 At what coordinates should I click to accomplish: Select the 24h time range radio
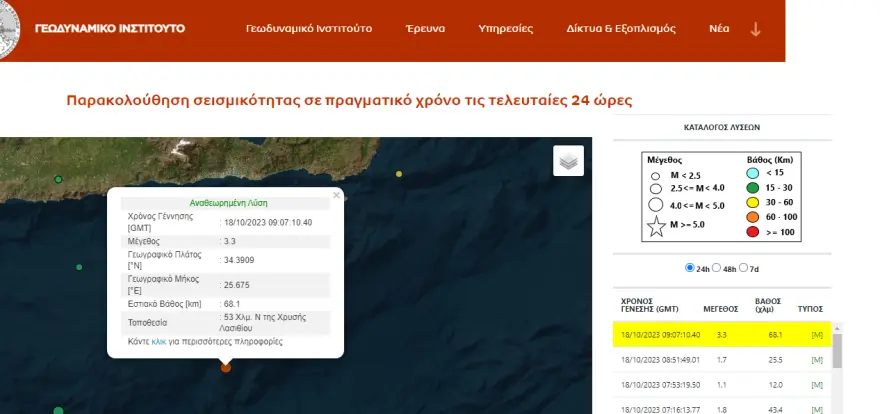(690, 268)
